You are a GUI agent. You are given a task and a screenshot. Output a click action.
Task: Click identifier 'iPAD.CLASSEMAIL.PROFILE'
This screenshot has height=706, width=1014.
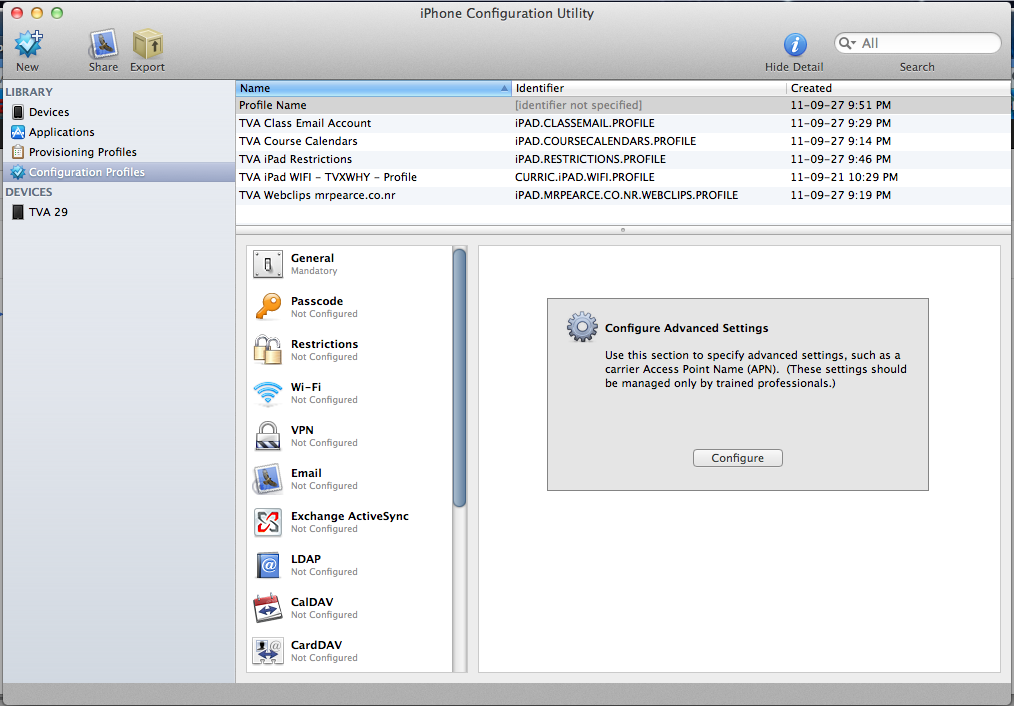click(x=585, y=123)
